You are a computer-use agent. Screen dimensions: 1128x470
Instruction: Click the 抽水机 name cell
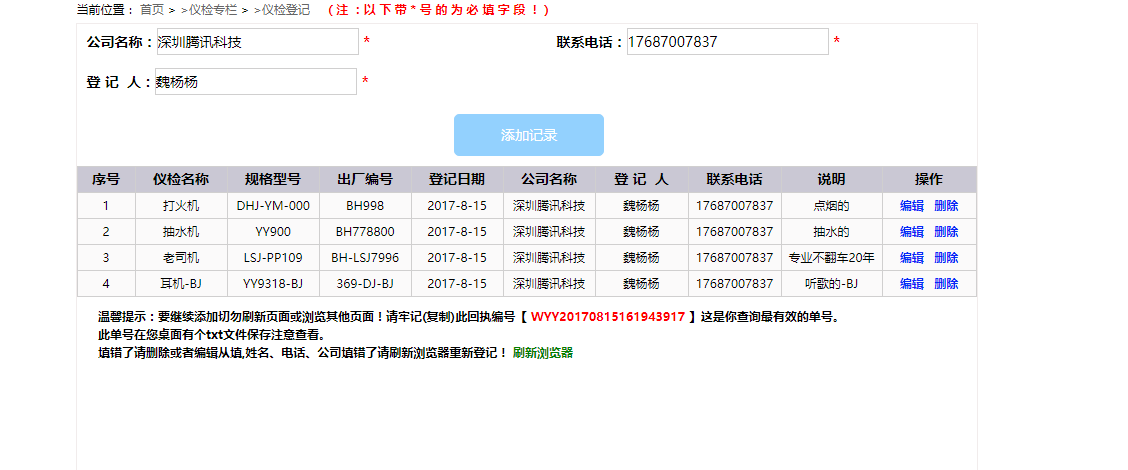[181, 232]
